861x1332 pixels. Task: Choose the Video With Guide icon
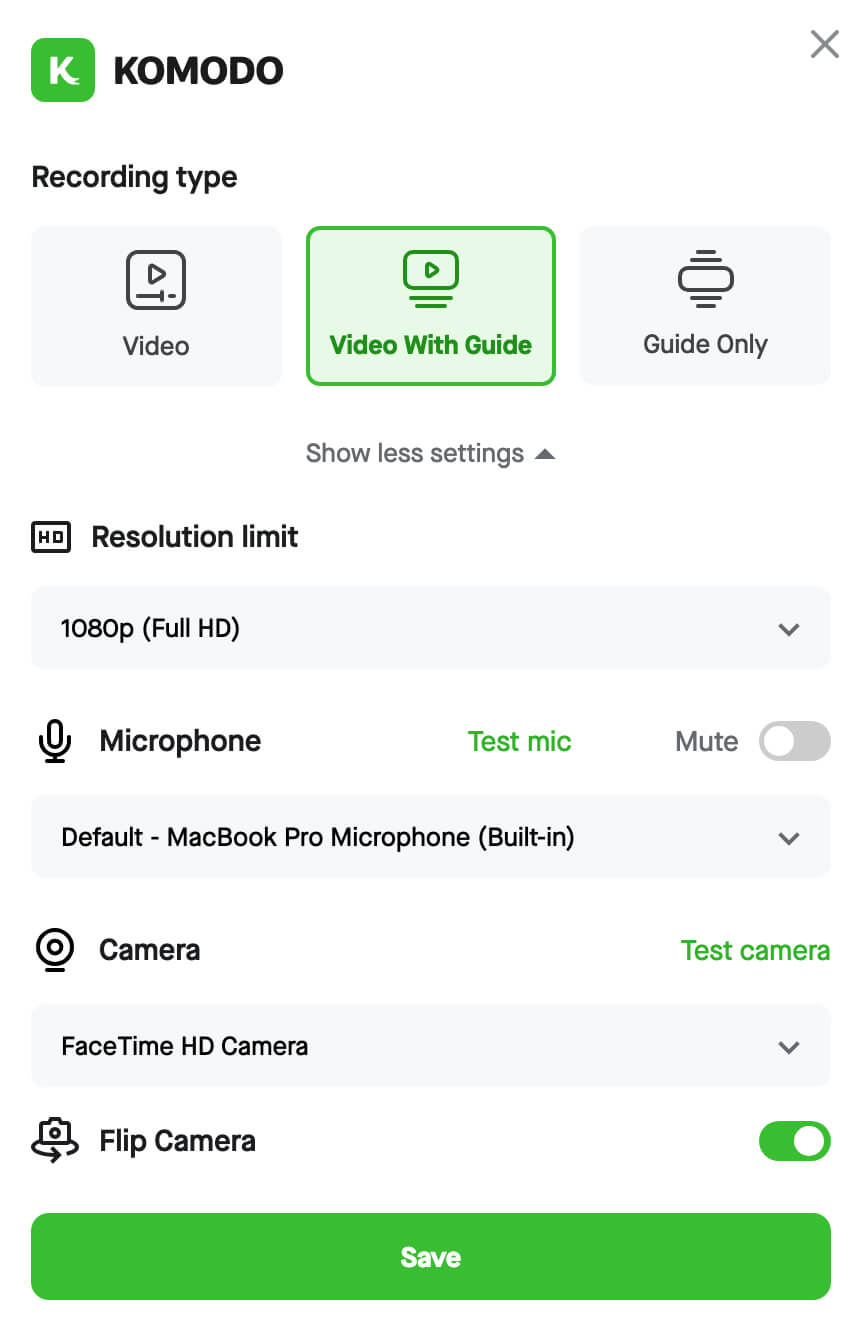[x=430, y=279]
